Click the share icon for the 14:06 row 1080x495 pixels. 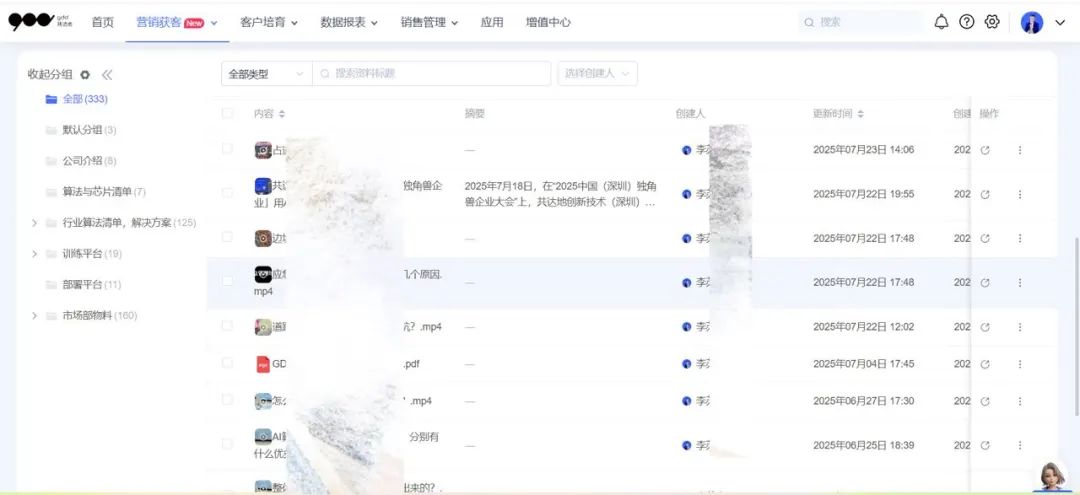pos(985,150)
